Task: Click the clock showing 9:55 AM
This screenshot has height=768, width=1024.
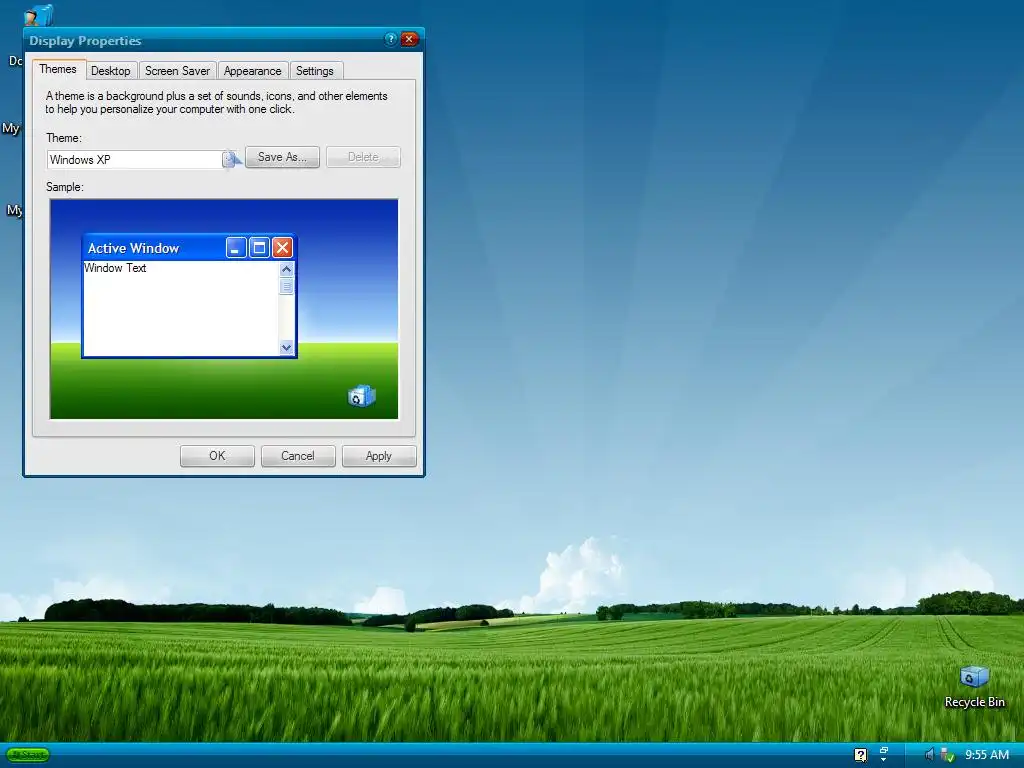Action: pos(987,755)
